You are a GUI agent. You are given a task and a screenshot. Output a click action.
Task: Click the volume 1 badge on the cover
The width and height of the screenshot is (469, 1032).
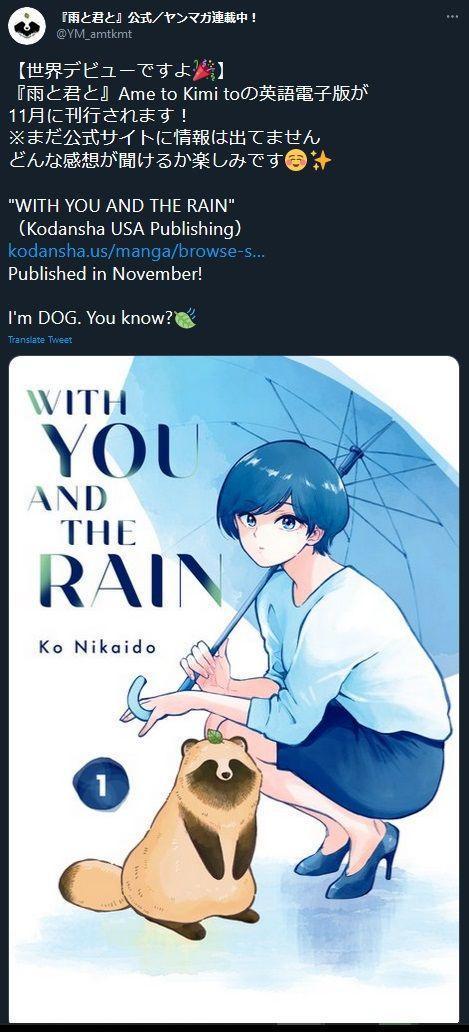tap(101, 787)
